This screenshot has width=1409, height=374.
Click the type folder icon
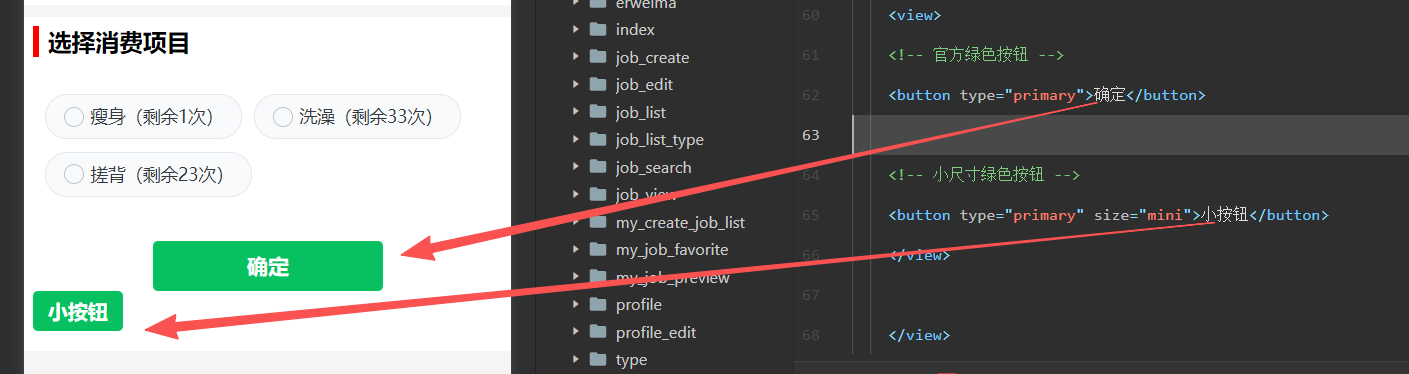pos(598,359)
